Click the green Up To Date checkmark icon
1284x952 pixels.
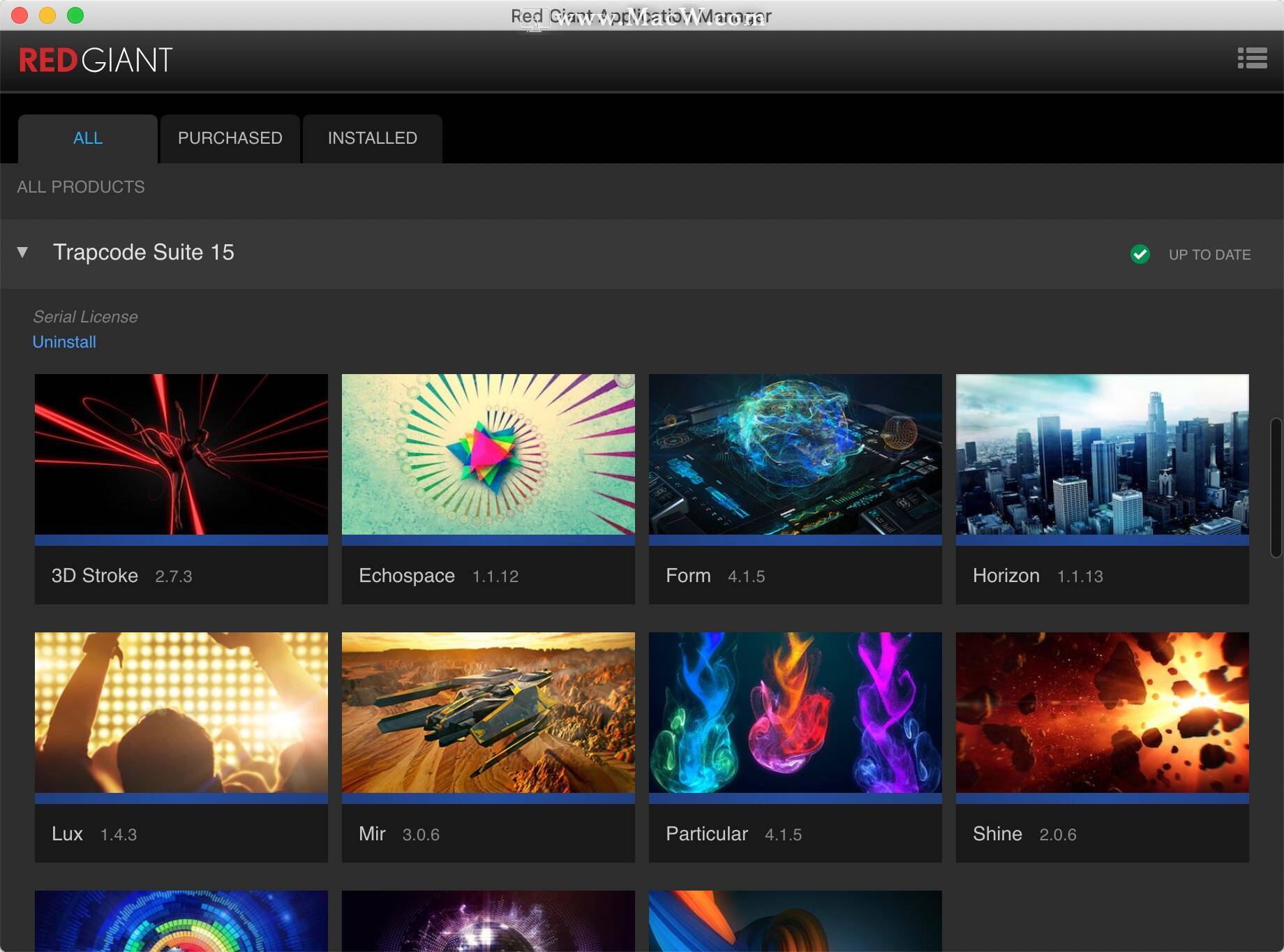click(x=1140, y=254)
